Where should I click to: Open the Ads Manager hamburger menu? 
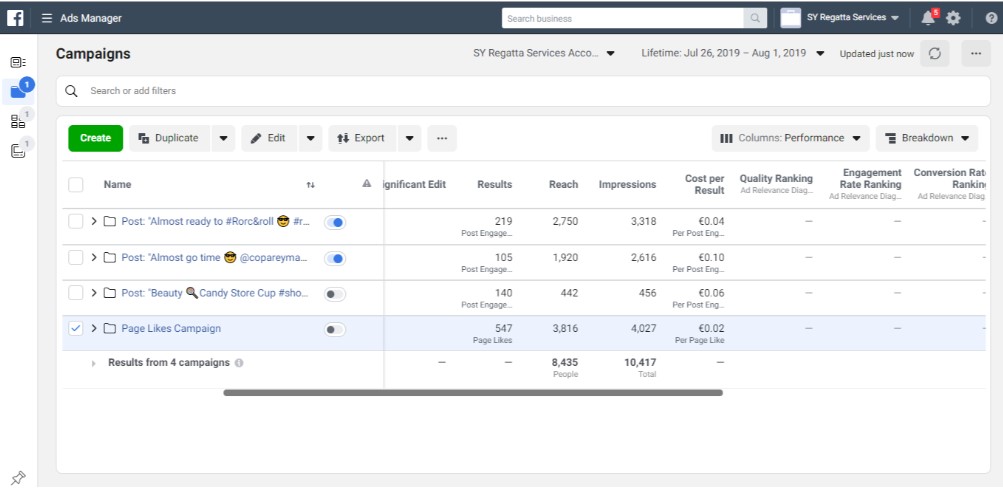47,18
